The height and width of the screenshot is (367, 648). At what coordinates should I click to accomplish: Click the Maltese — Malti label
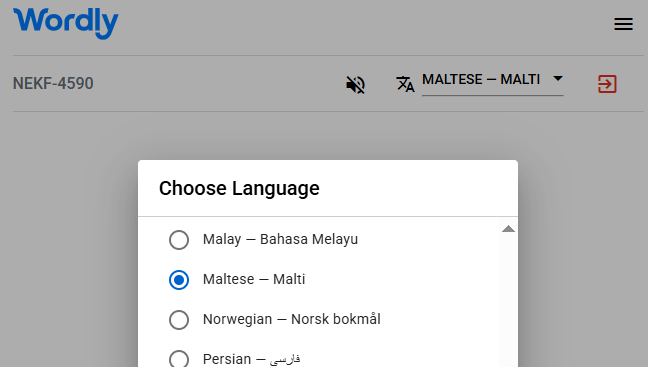point(254,279)
